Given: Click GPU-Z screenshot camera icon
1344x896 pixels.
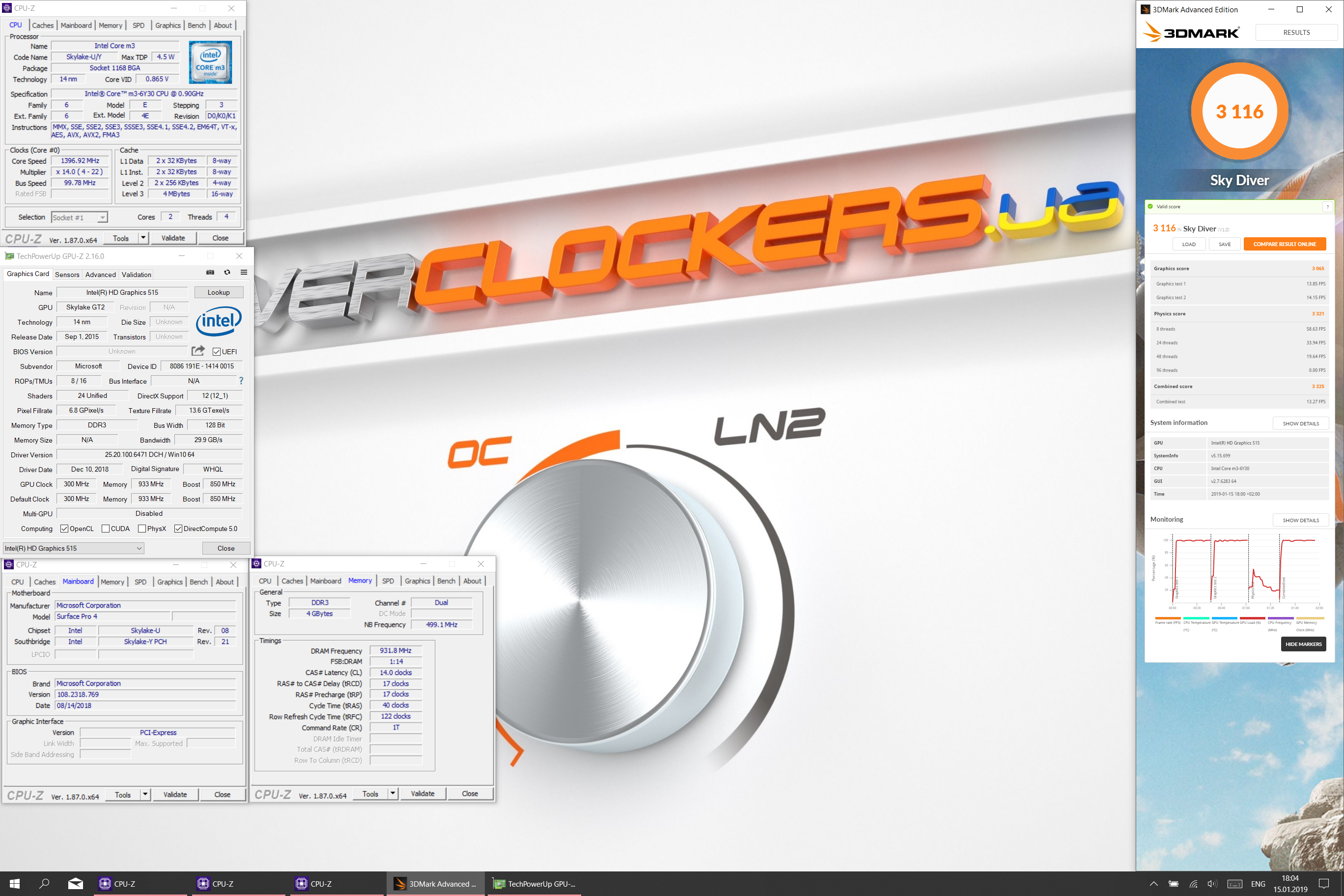Looking at the screenshot, I should point(210,273).
